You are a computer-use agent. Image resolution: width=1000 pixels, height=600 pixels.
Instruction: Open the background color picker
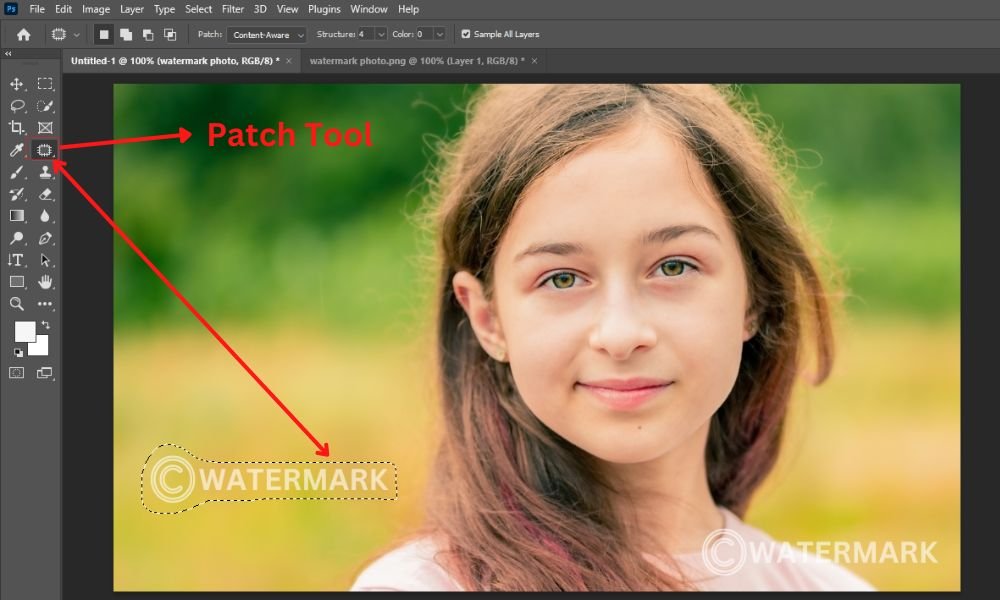click(x=41, y=347)
